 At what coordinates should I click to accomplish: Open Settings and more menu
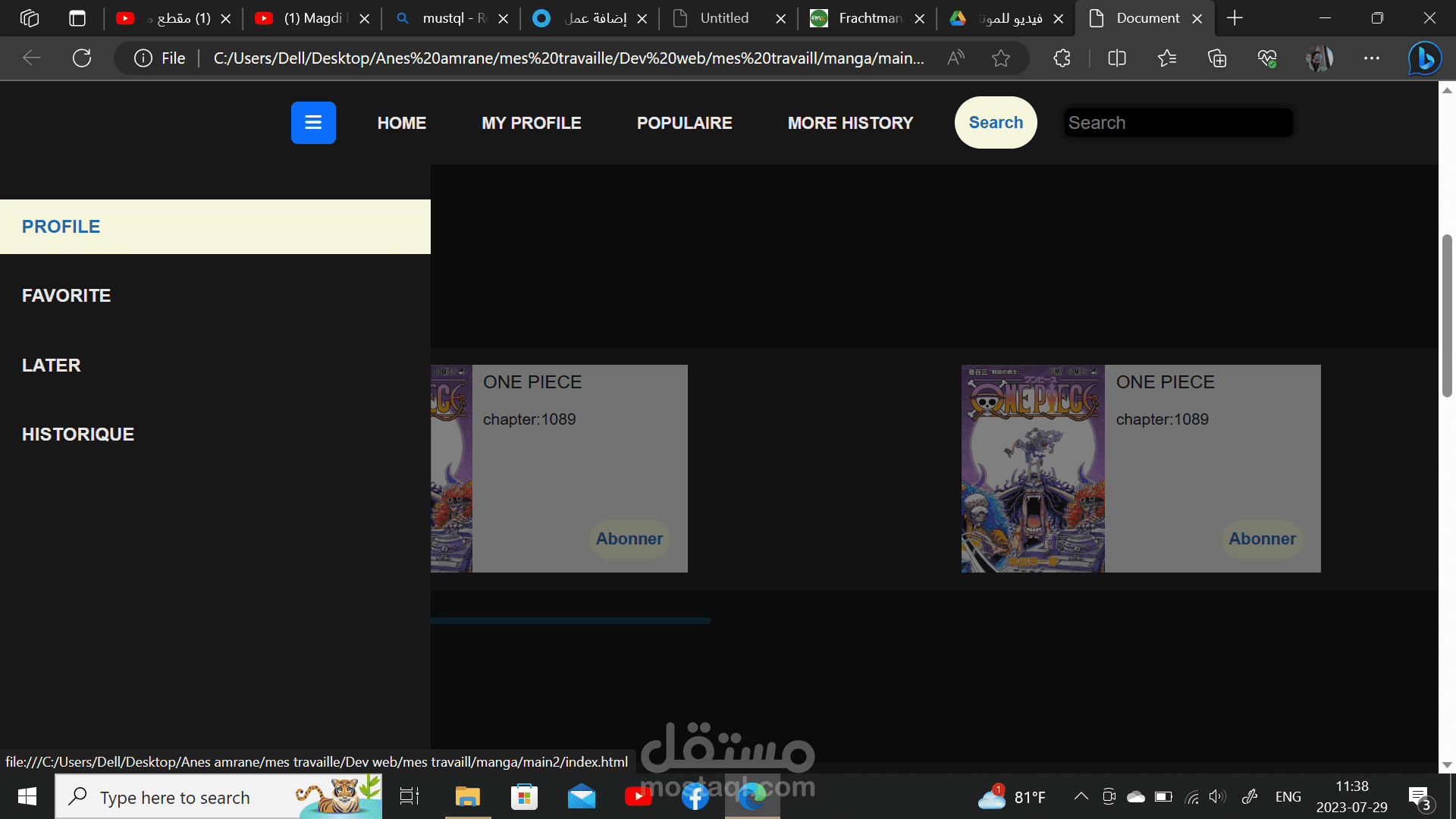[x=1372, y=58]
